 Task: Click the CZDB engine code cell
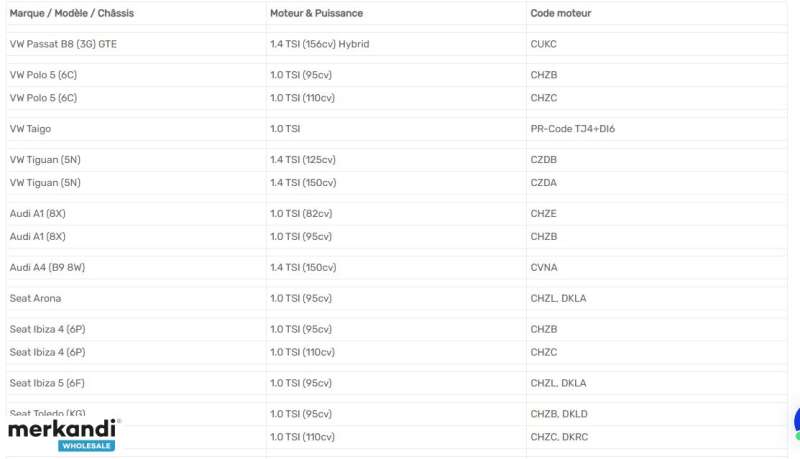click(x=543, y=160)
